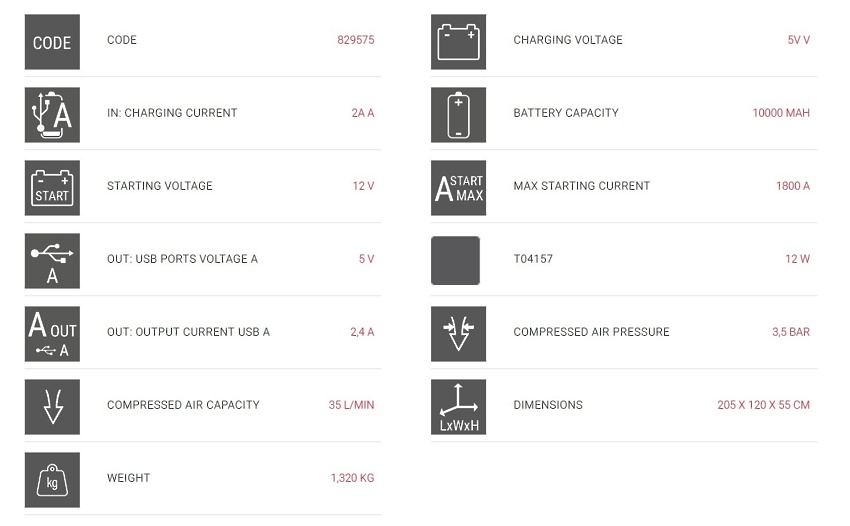Screen dimensions: 850x526
Task: Click the LxWxH dimensions icon
Action: point(459,407)
